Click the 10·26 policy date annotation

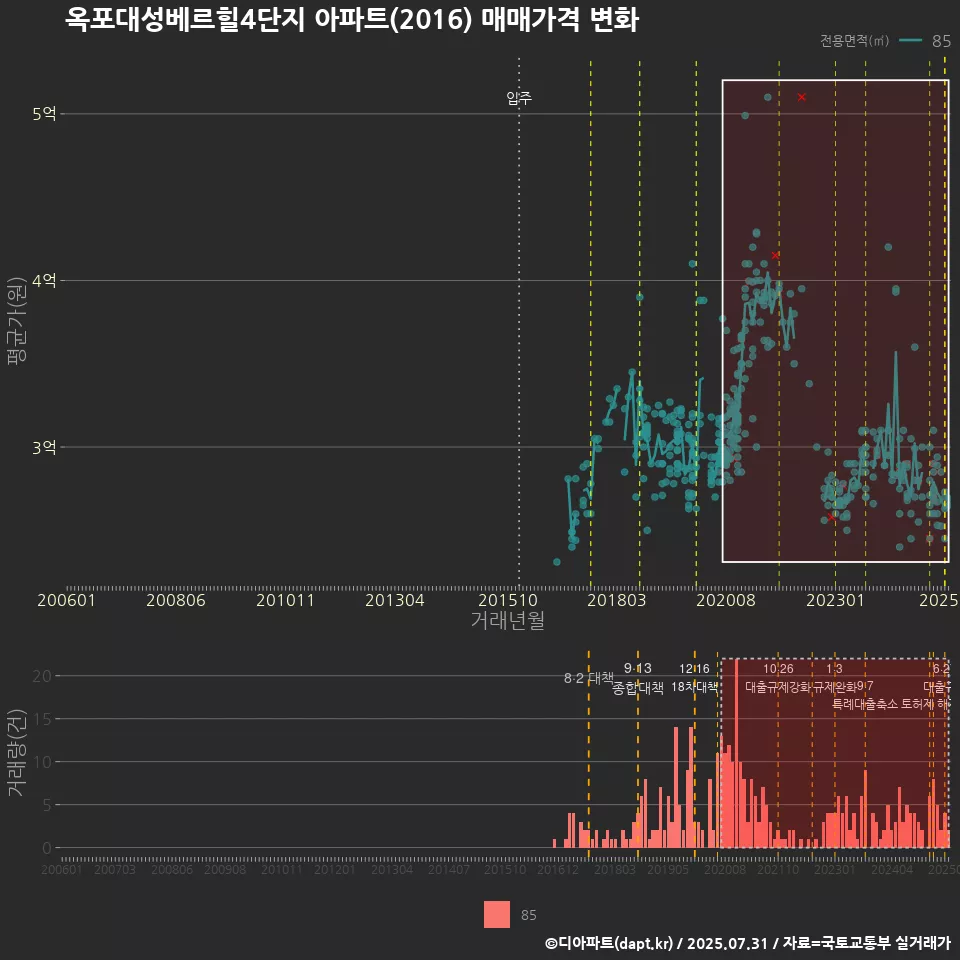click(x=778, y=669)
